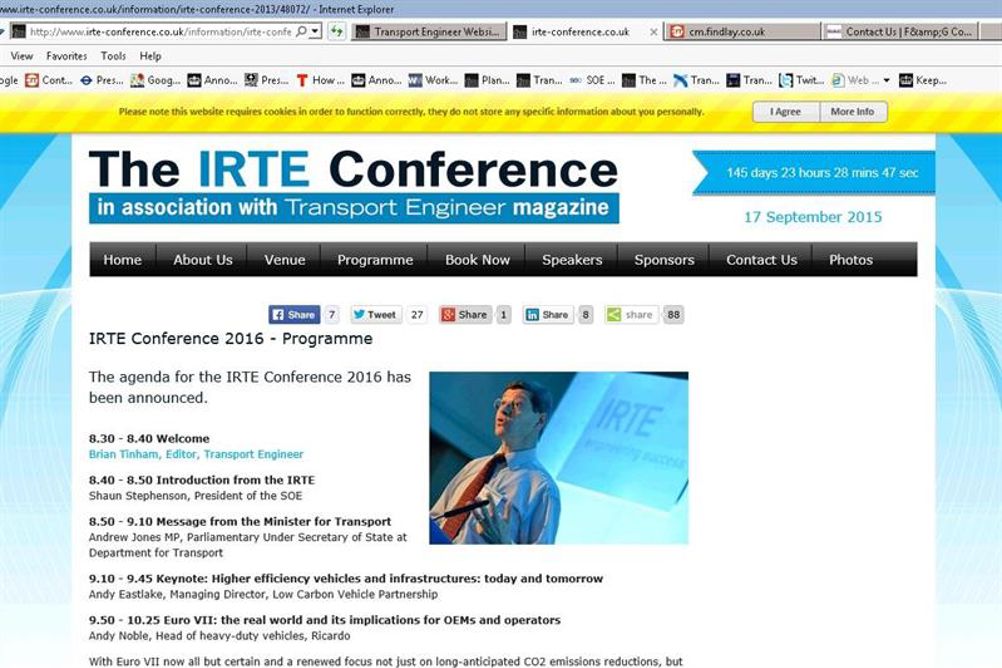
Task: Open the address bar dropdown arrow
Action: click(314, 31)
